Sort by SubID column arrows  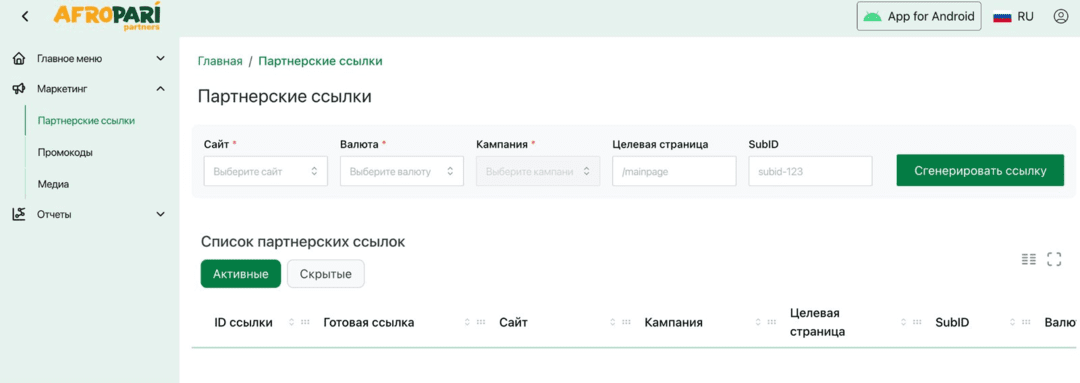click(1013, 322)
